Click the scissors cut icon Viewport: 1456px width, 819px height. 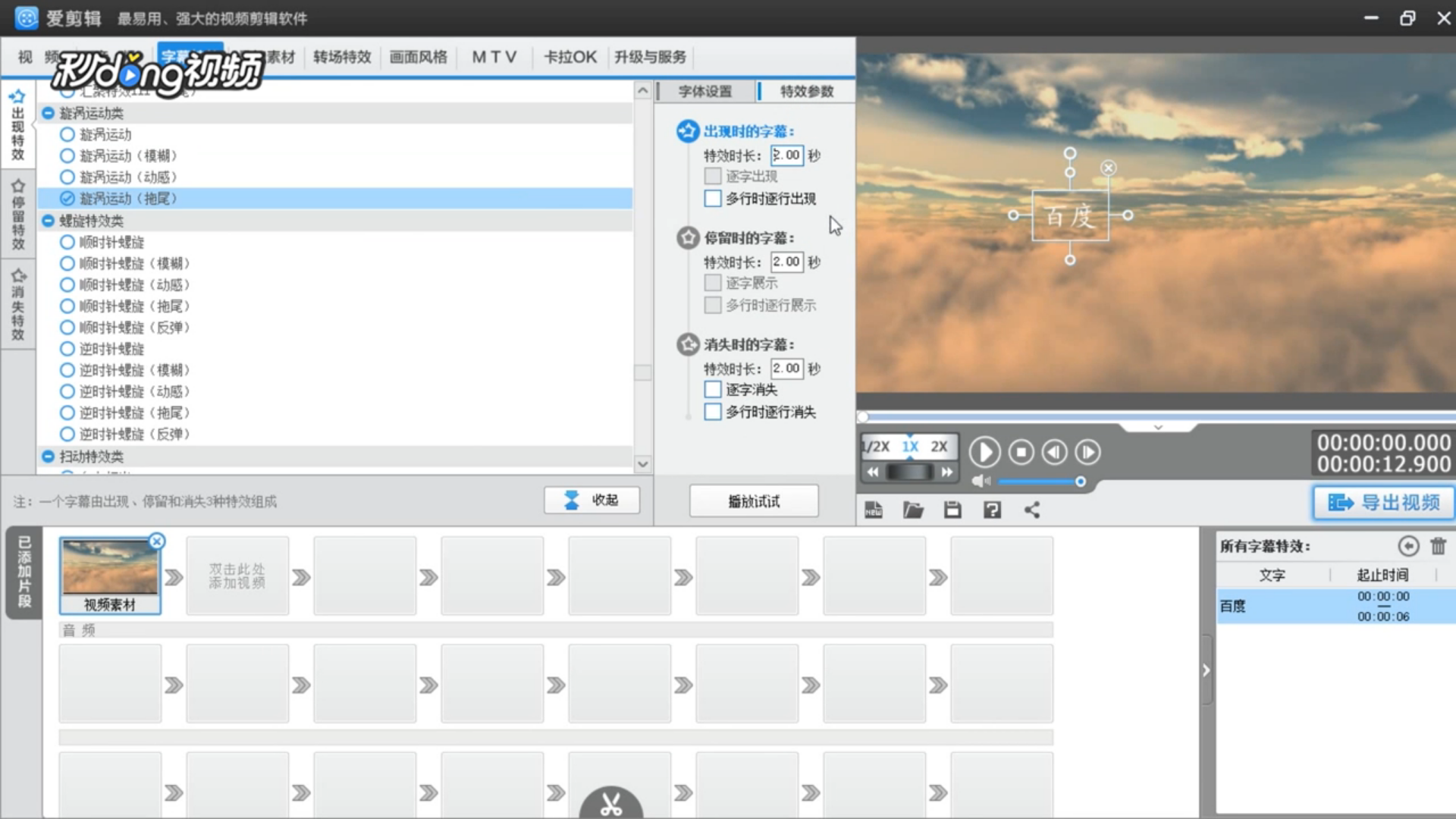[x=611, y=802]
